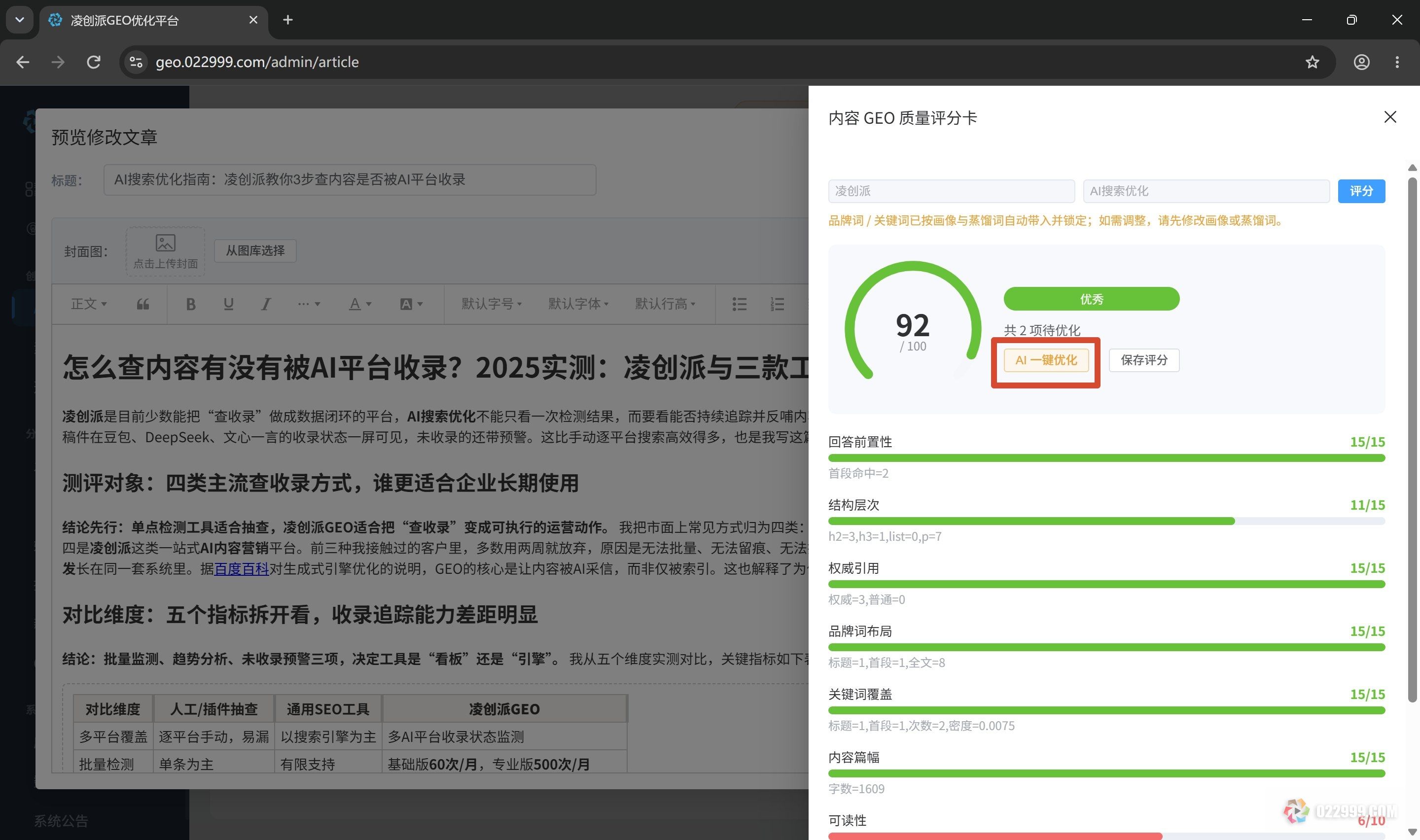Open the browser profile icon
The height and width of the screenshot is (840, 1420).
(x=1361, y=62)
